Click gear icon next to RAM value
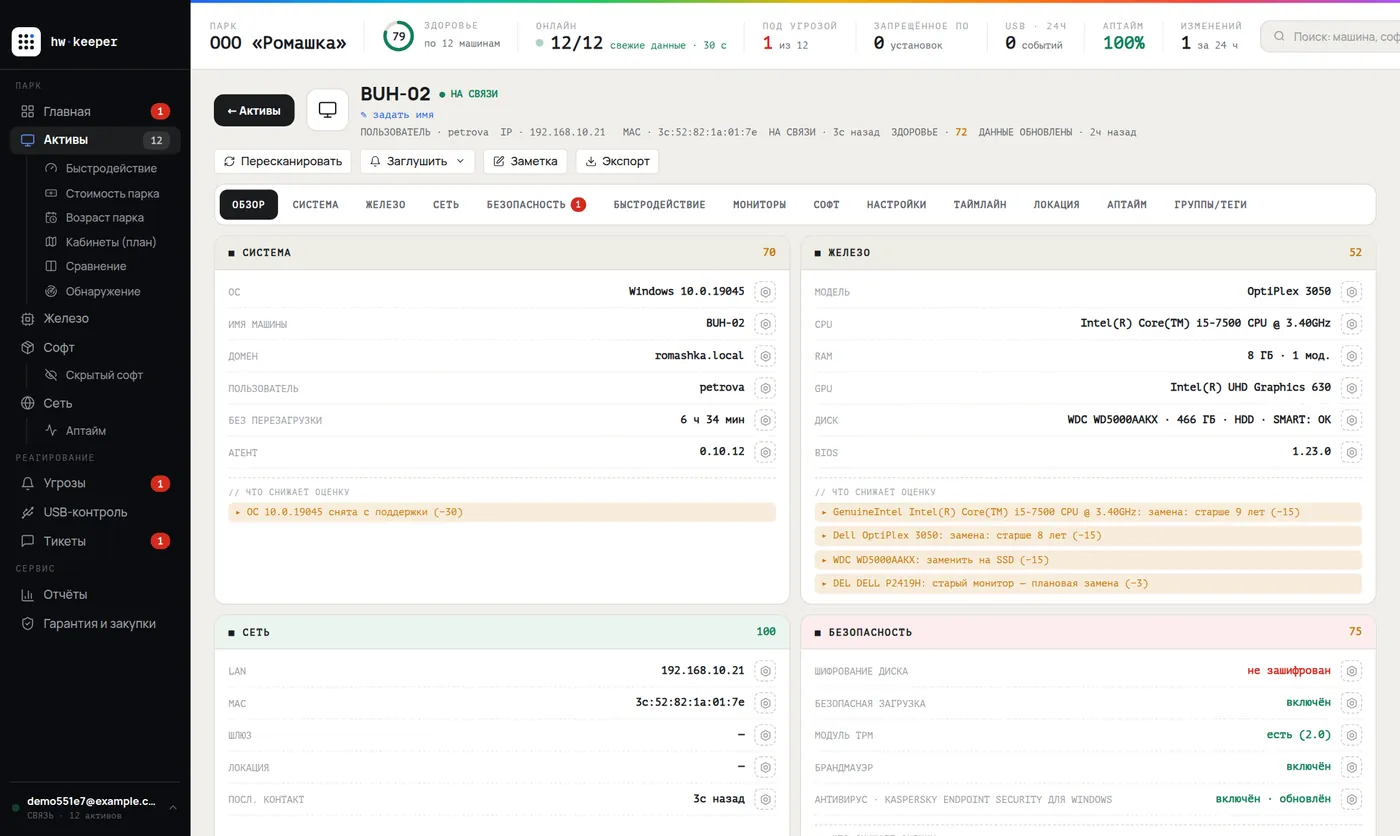1400x836 pixels. [x=1351, y=356]
